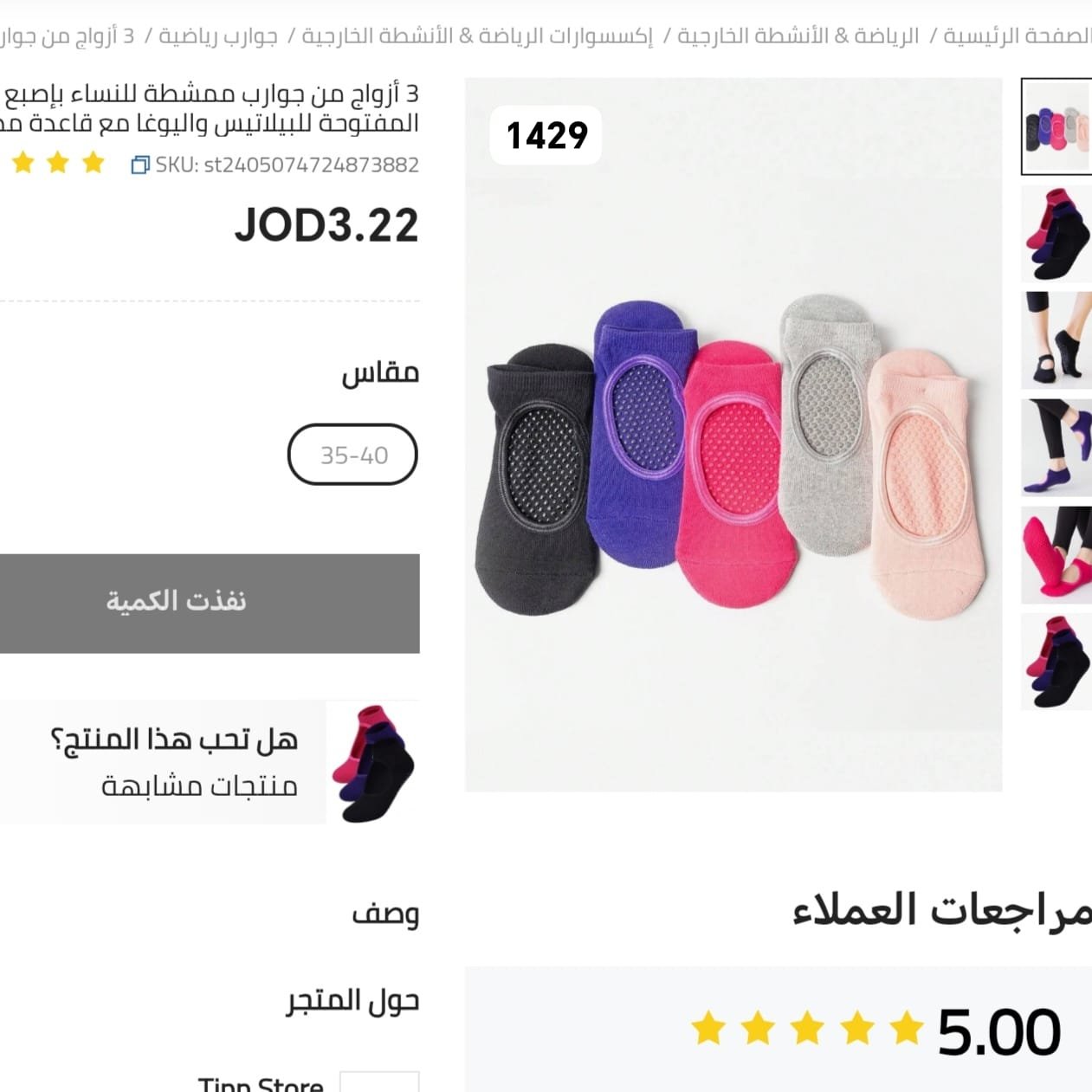
Task: Expand the وصف description section
Action: (385, 914)
